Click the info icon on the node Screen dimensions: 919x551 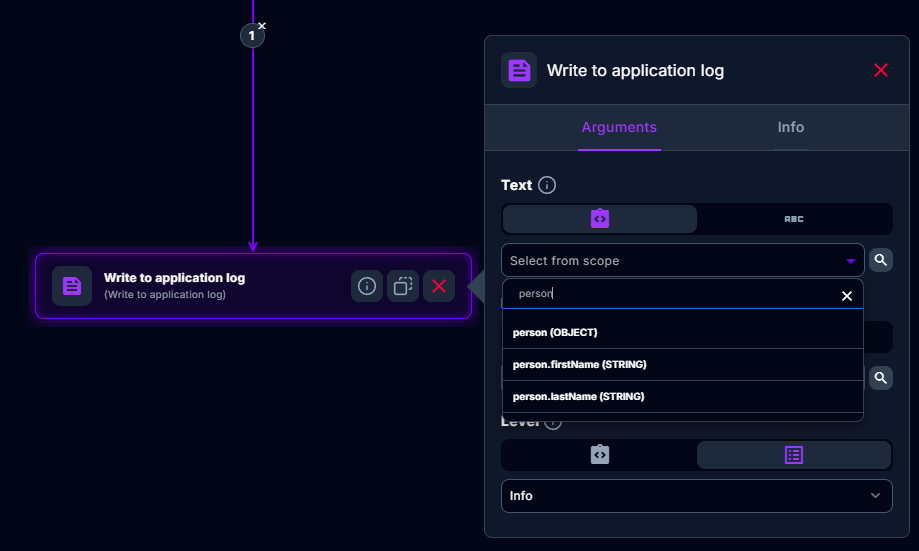[367, 286]
